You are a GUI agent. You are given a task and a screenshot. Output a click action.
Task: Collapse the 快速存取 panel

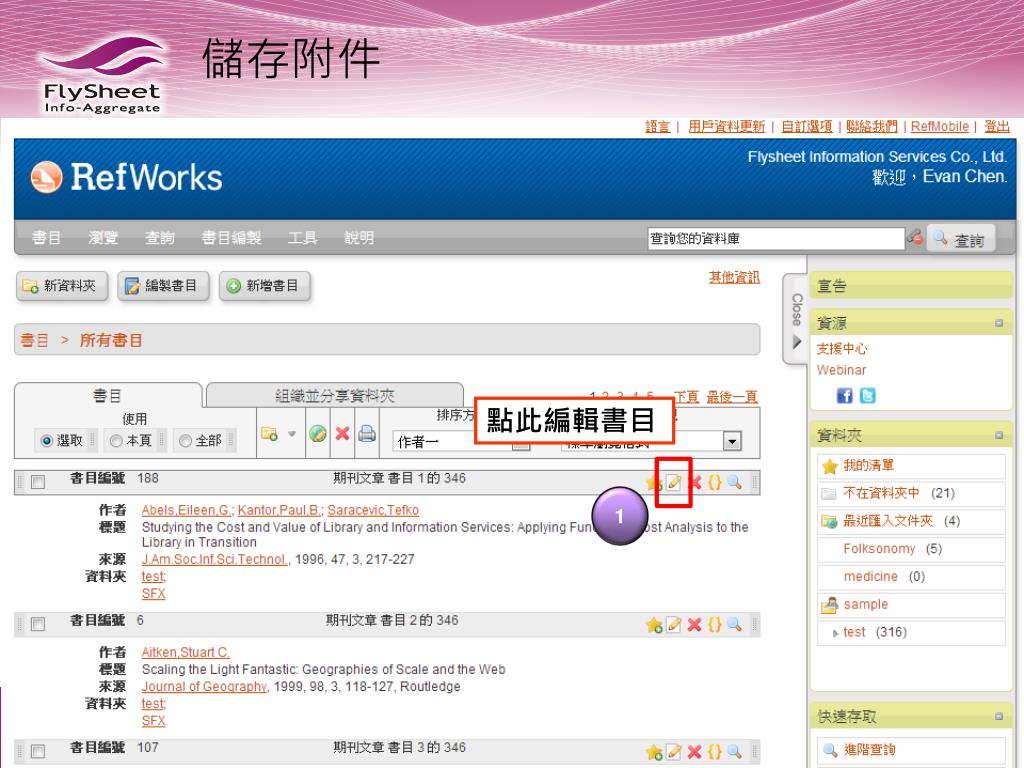coord(999,716)
